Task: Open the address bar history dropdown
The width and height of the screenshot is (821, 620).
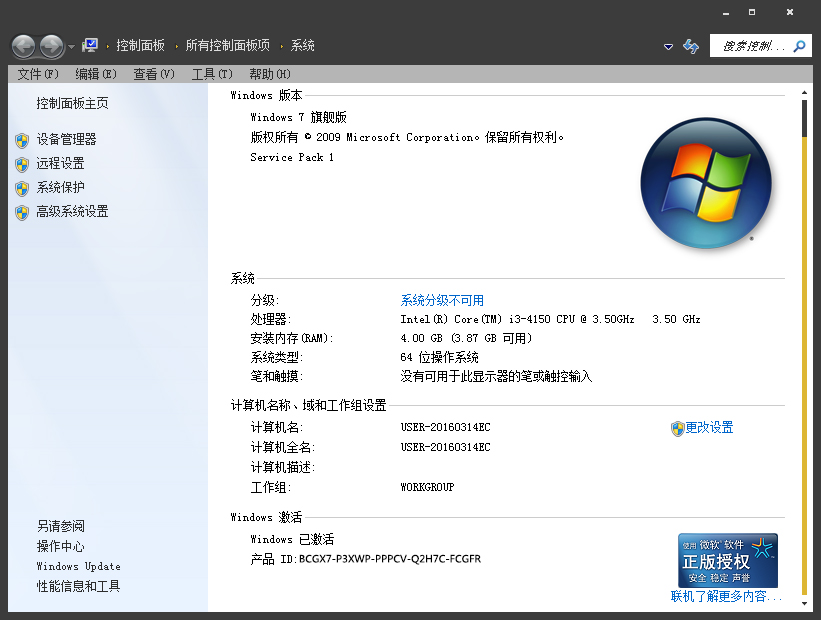Action: 668,46
